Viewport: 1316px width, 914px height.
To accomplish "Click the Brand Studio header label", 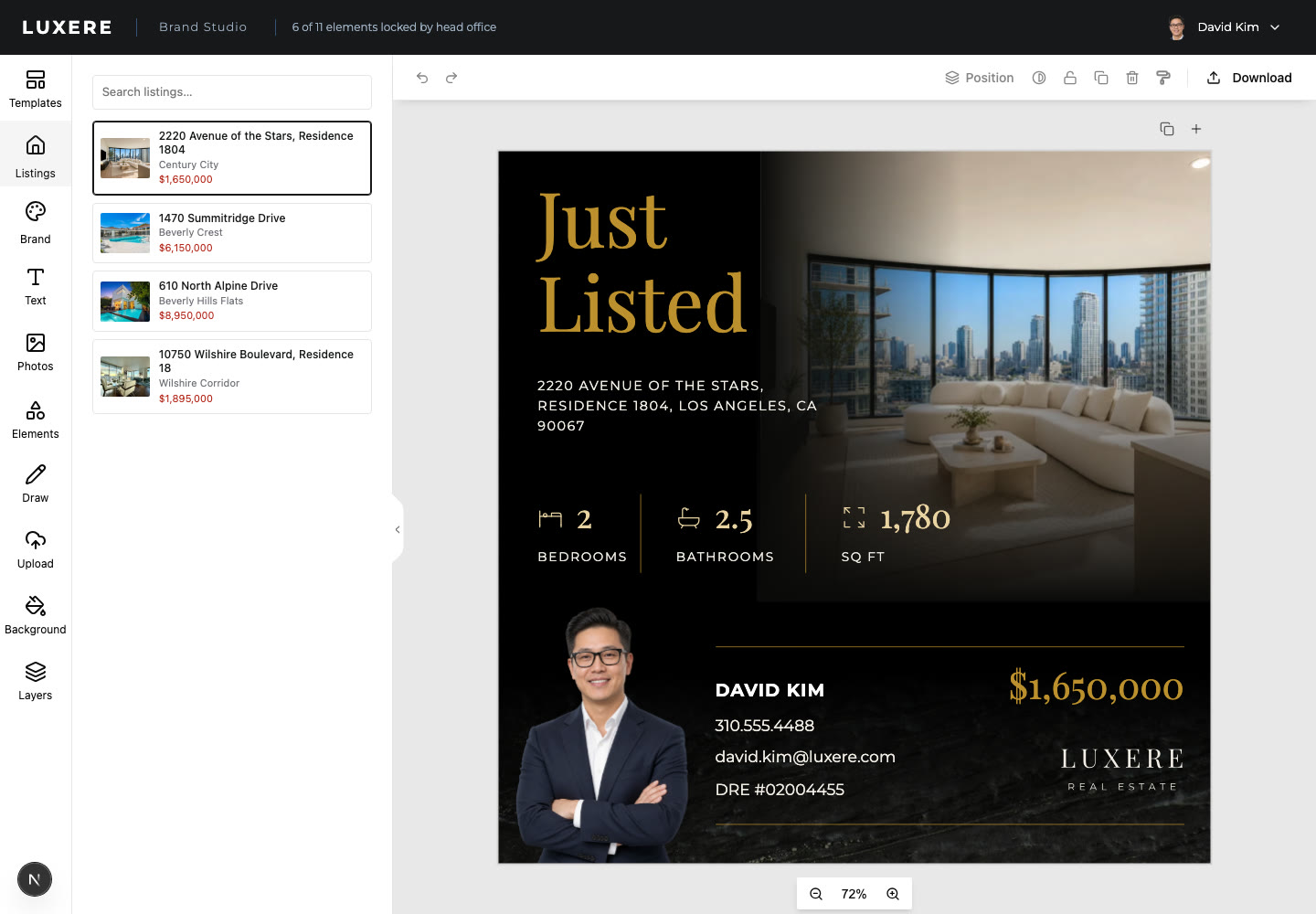I will 203,27.
